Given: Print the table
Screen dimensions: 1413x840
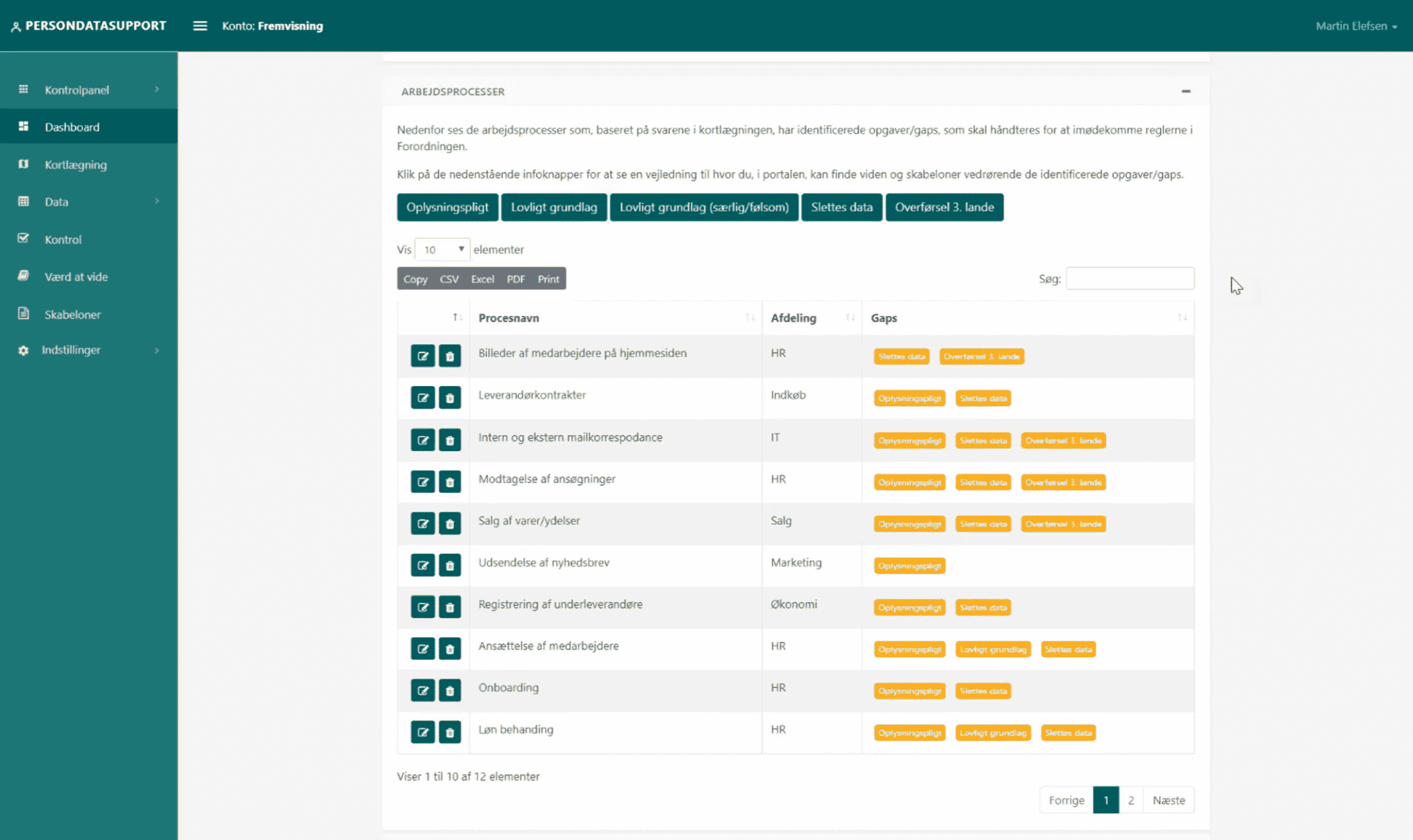Looking at the screenshot, I should pos(549,279).
